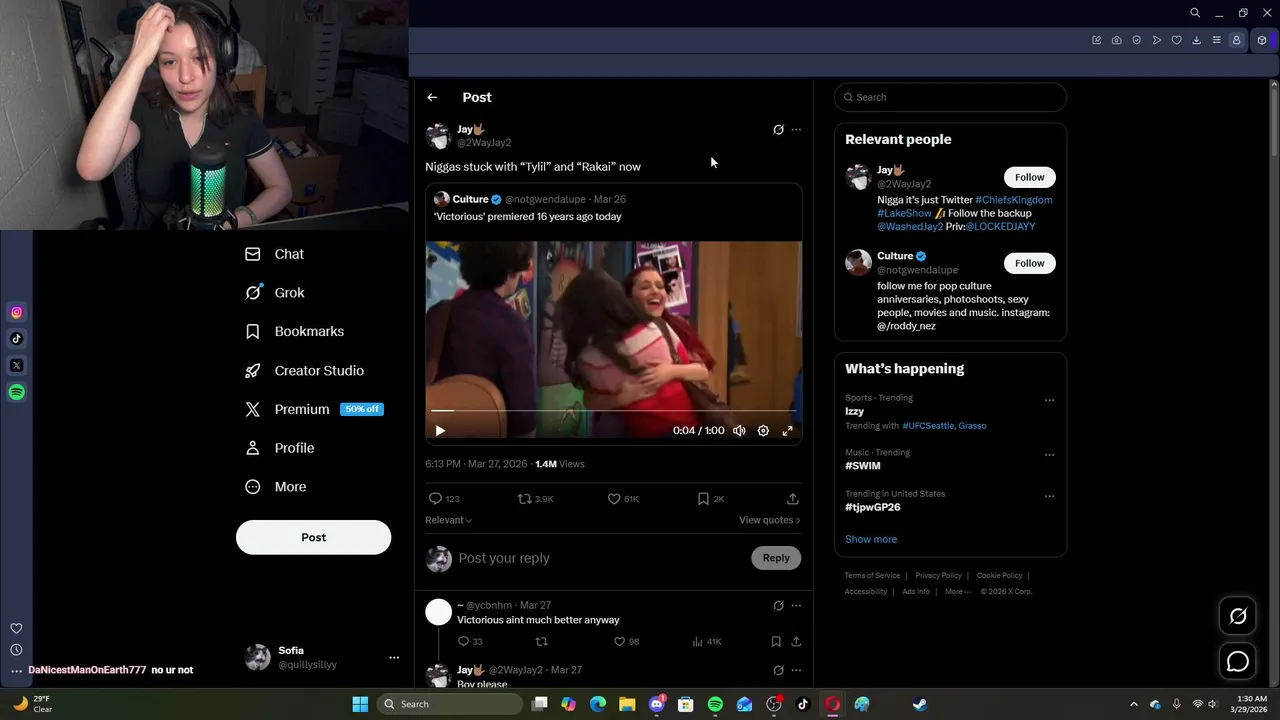This screenshot has width=1280, height=720.
Task: Repost ycbnhm's reply
Action: tap(542, 642)
